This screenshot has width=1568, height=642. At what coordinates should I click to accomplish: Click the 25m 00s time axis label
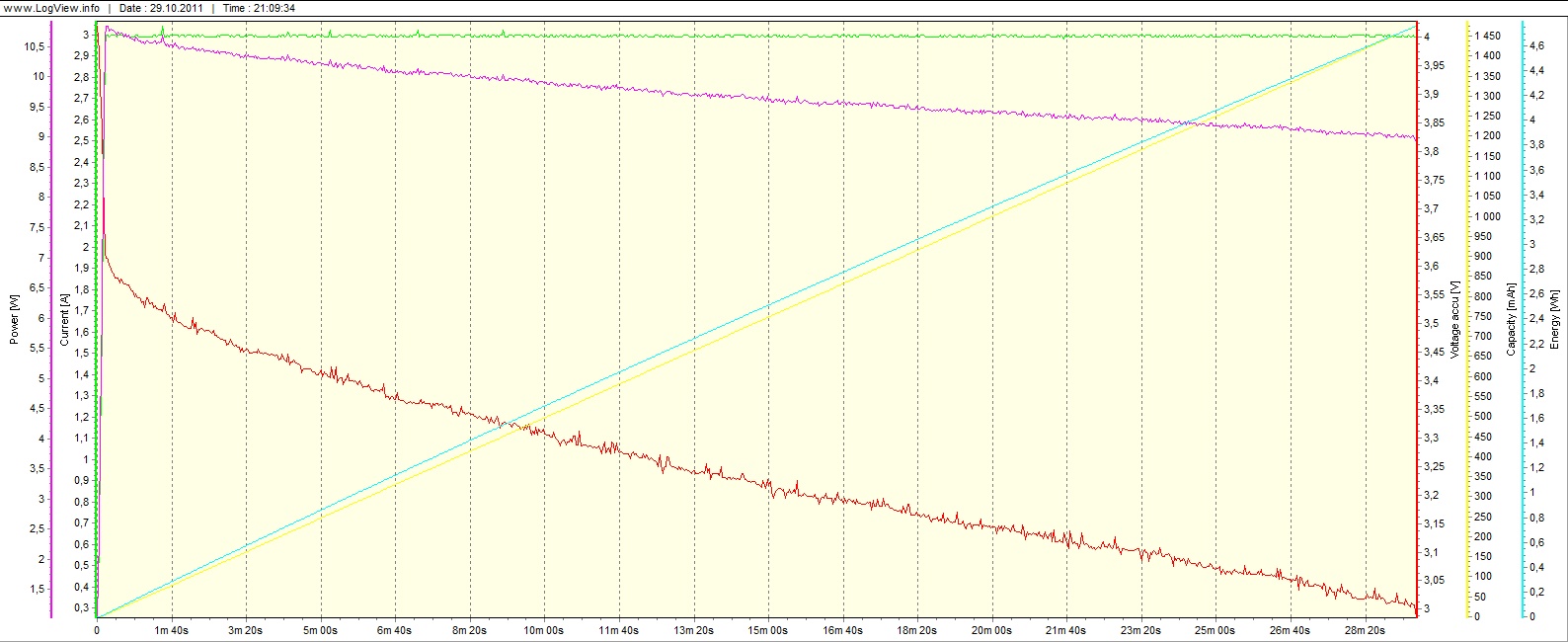pos(1215,629)
